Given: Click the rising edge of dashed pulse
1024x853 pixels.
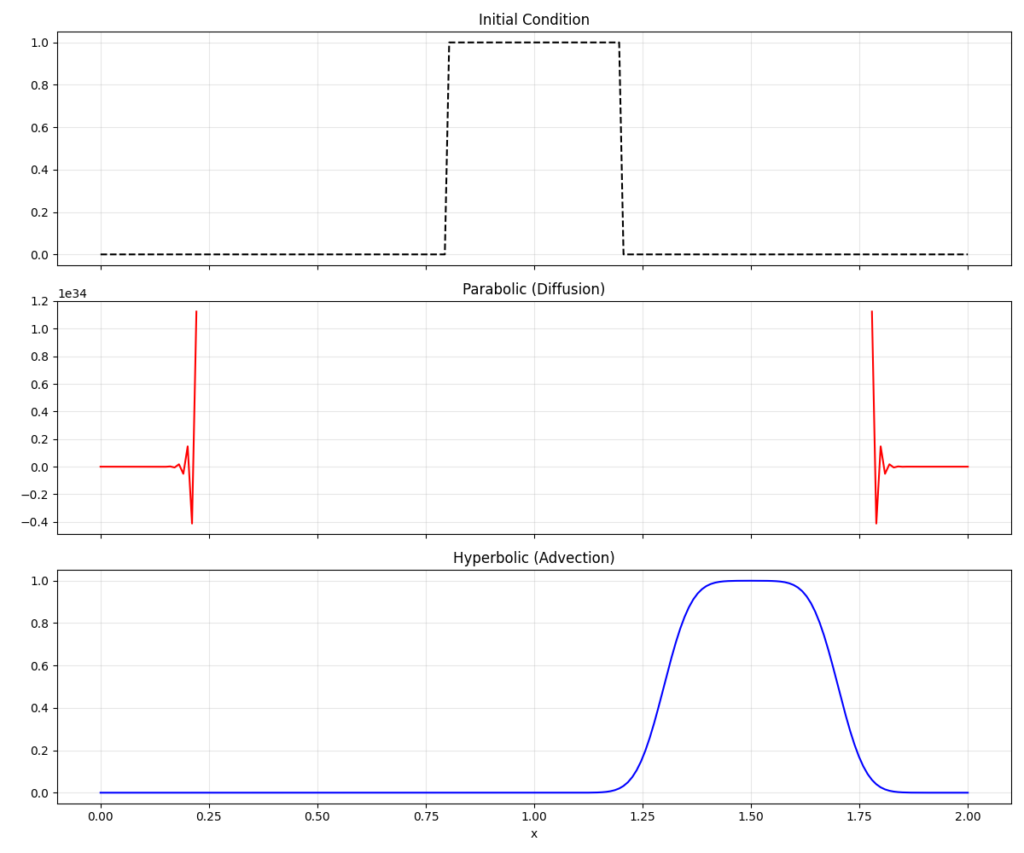Looking at the screenshot, I should click(x=447, y=150).
